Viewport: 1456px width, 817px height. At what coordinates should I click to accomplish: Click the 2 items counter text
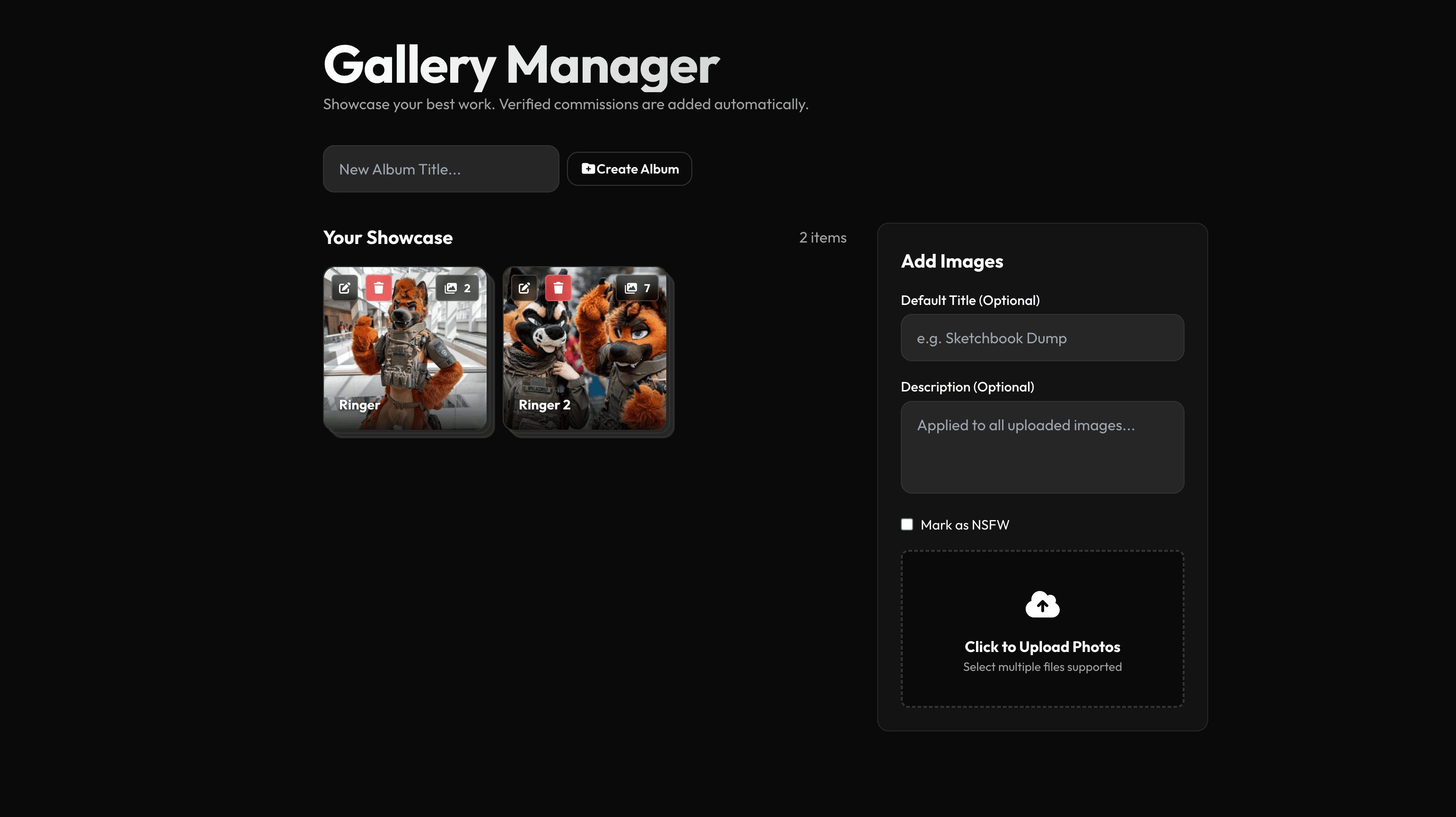822,237
